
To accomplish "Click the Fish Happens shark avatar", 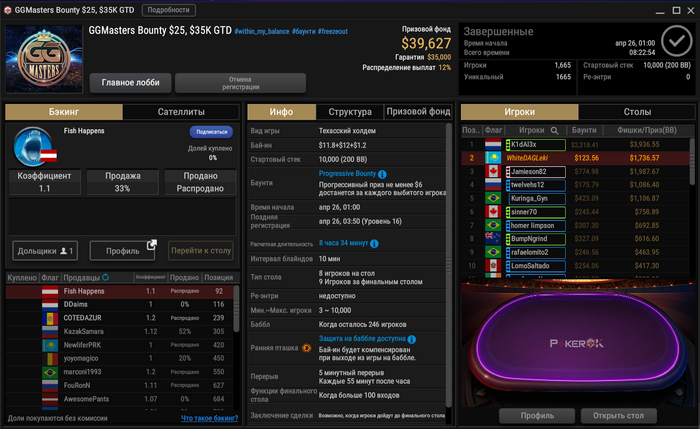I will (33, 147).
